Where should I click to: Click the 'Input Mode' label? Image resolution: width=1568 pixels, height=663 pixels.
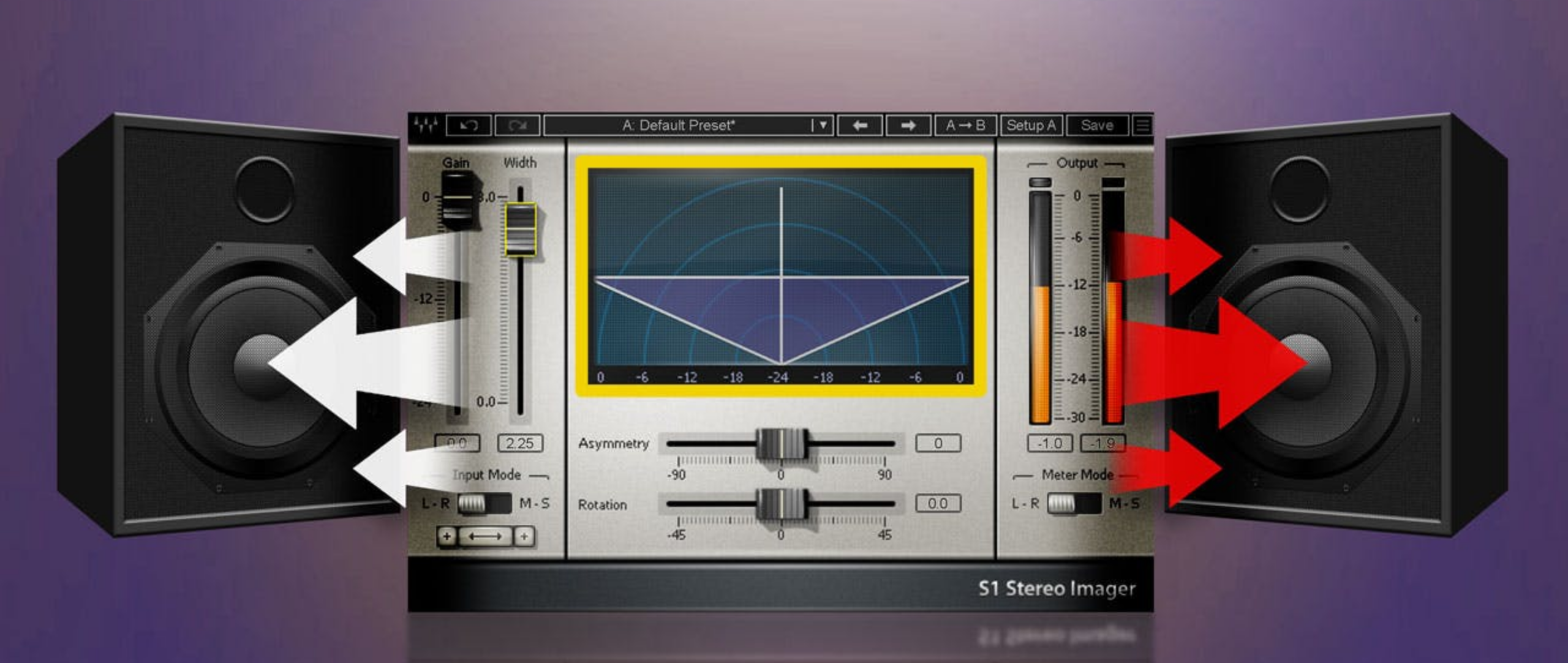coord(486,474)
